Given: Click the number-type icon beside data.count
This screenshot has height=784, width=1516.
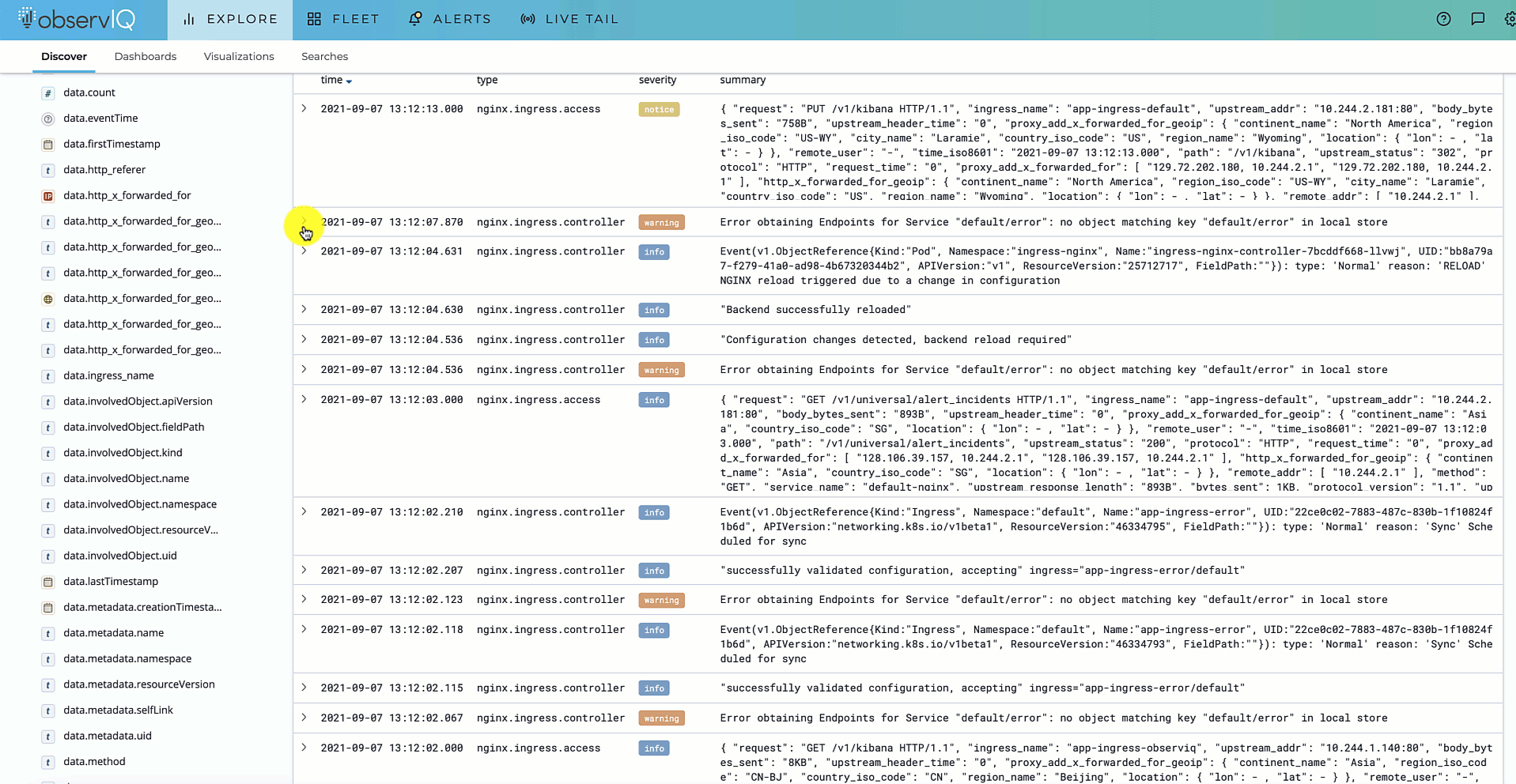Looking at the screenshot, I should point(48,93).
